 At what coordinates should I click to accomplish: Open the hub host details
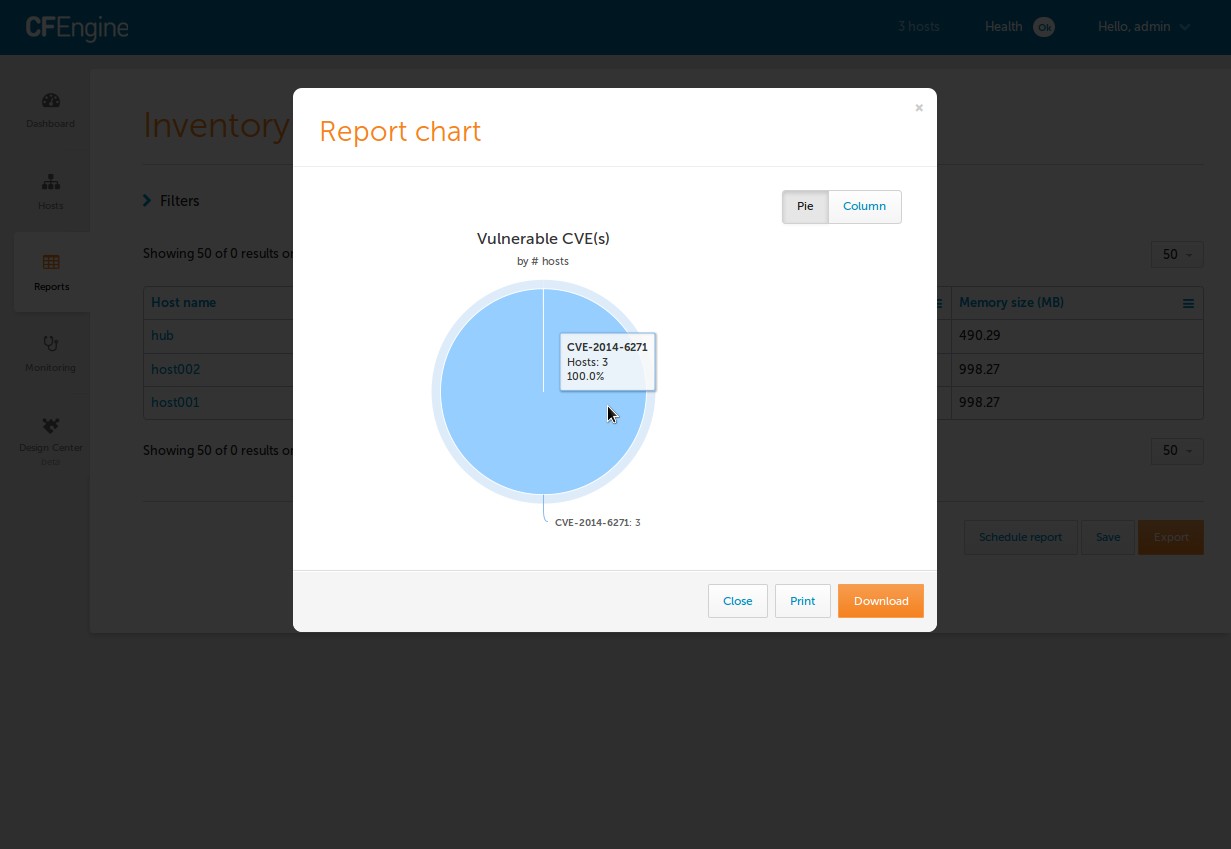[162, 335]
